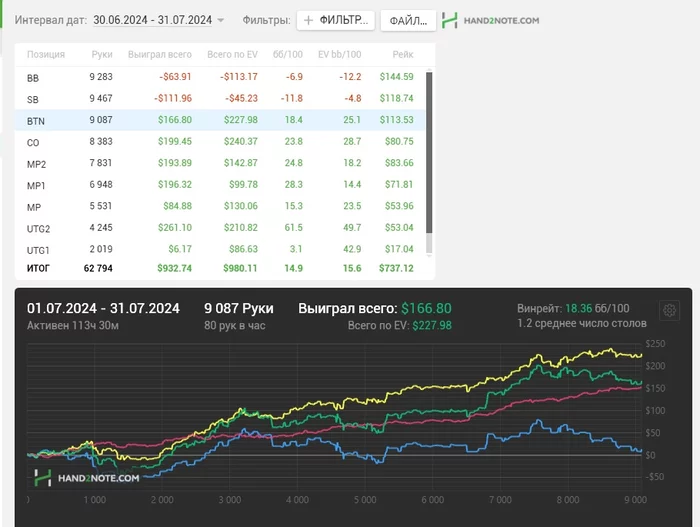
Task: Click the CO rake value $80.75
Action: coord(399,142)
